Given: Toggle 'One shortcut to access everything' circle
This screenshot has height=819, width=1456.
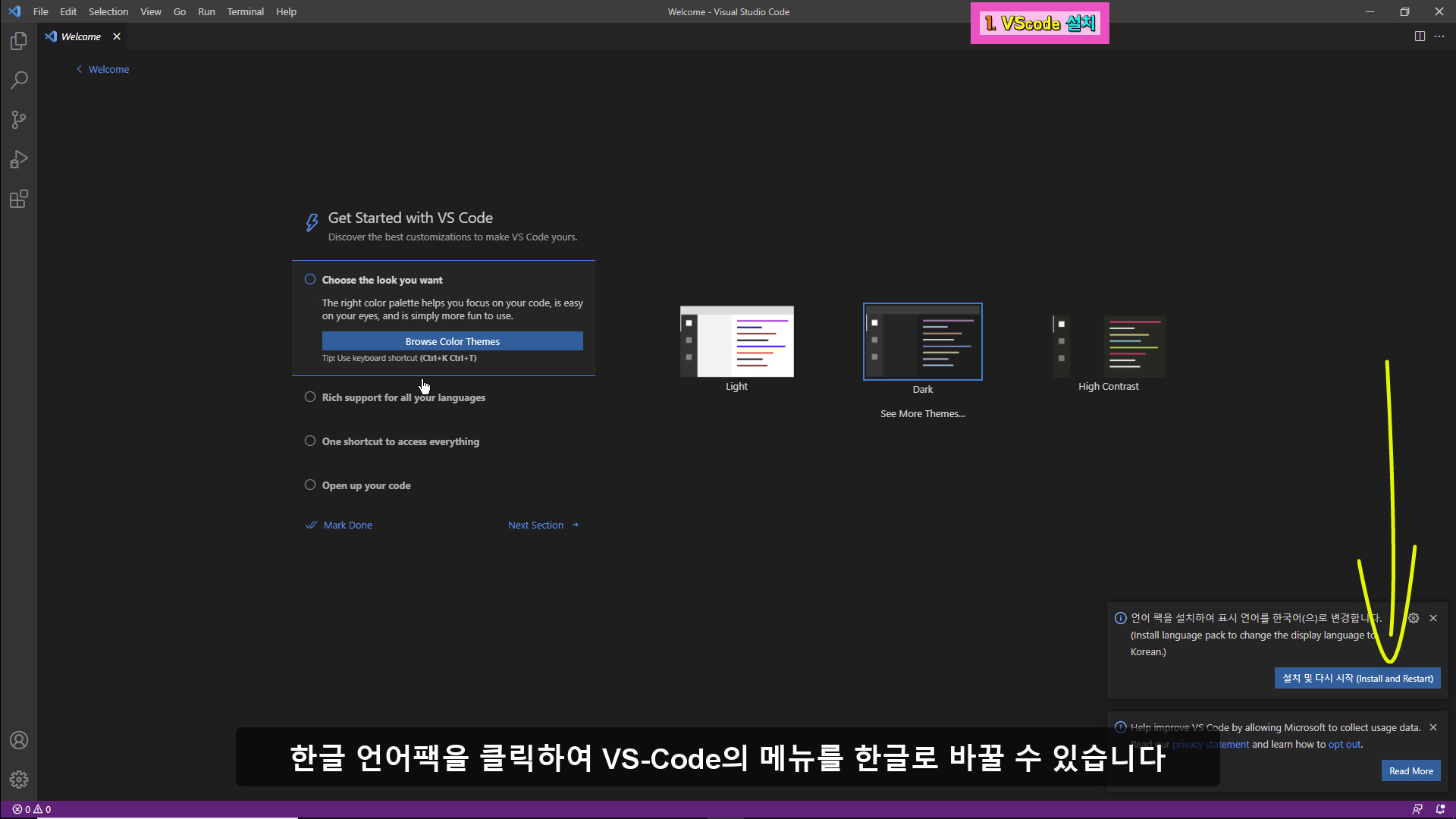Looking at the screenshot, I should pyautogui.click(x=310, y=441).
